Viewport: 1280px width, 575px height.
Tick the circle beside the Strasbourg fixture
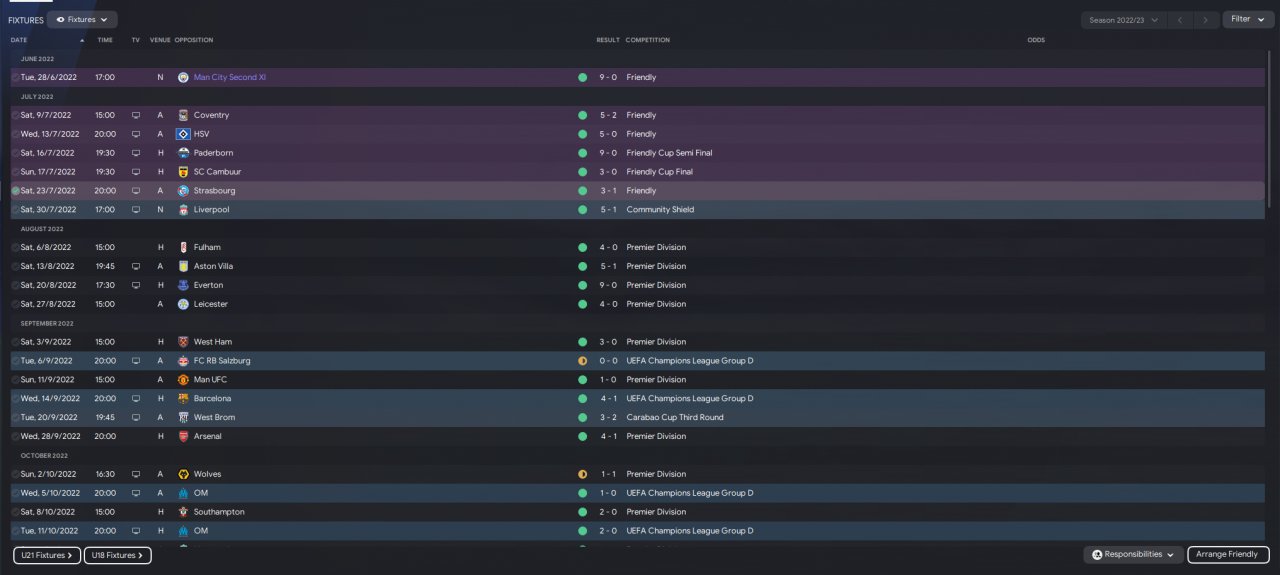(x=15, y=191)
